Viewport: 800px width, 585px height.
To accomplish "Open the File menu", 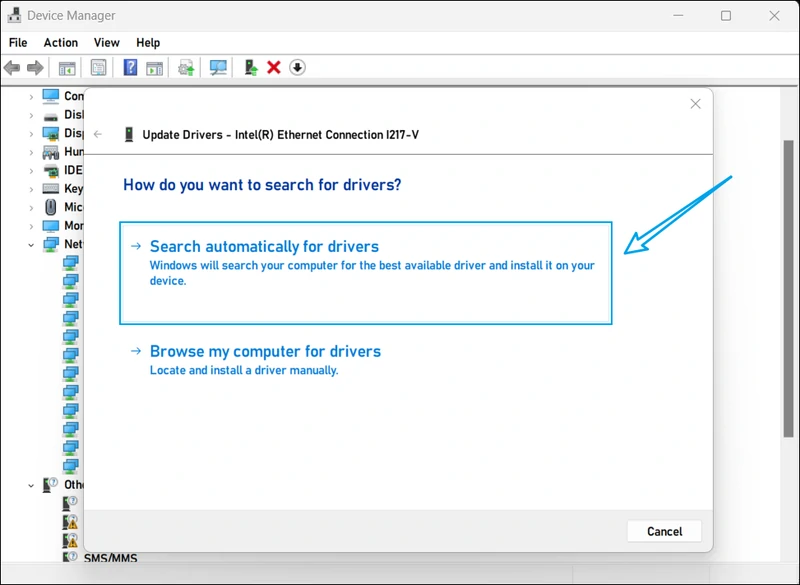I will tap(18, 43).
